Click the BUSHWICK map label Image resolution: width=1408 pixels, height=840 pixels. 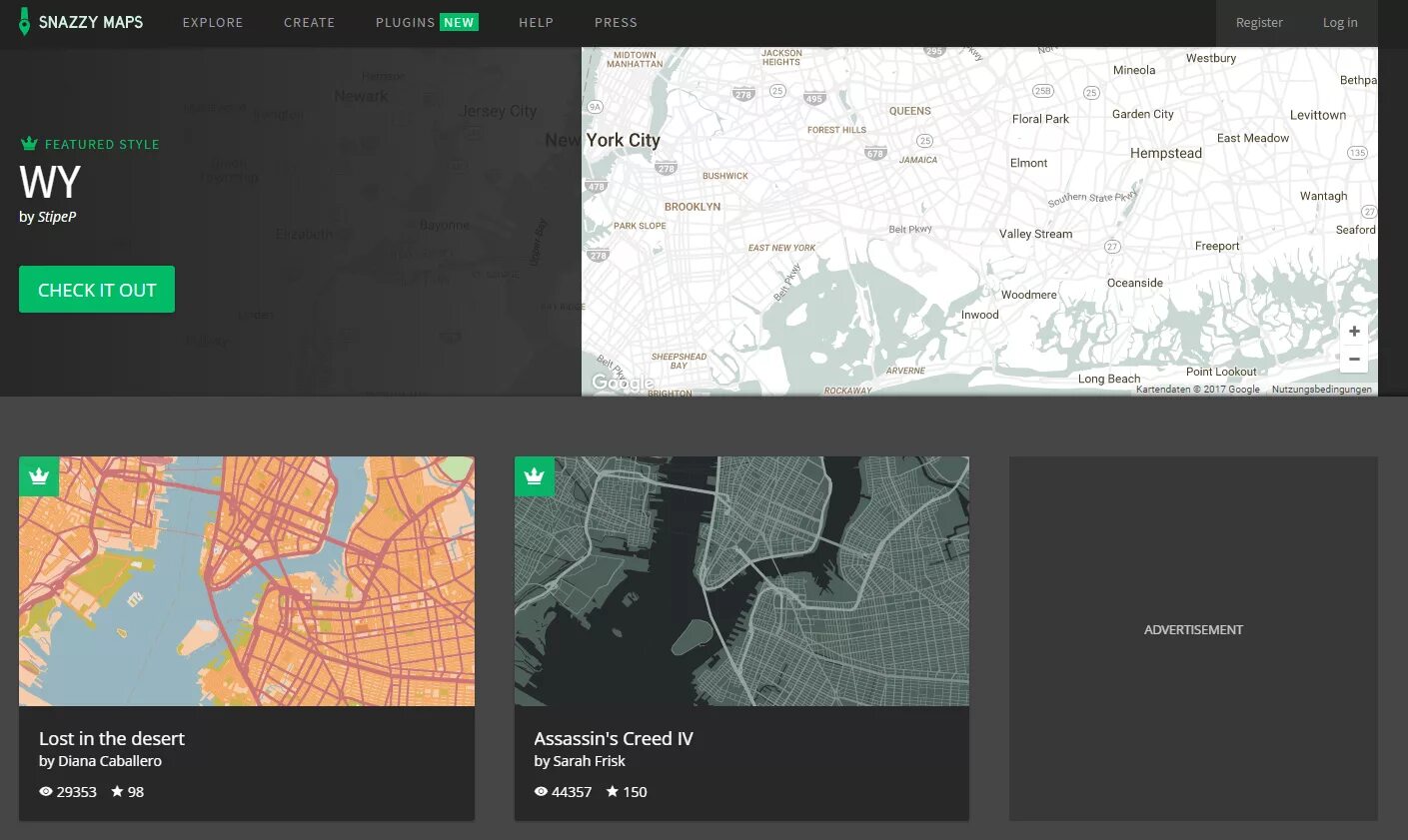pos(725,176)
